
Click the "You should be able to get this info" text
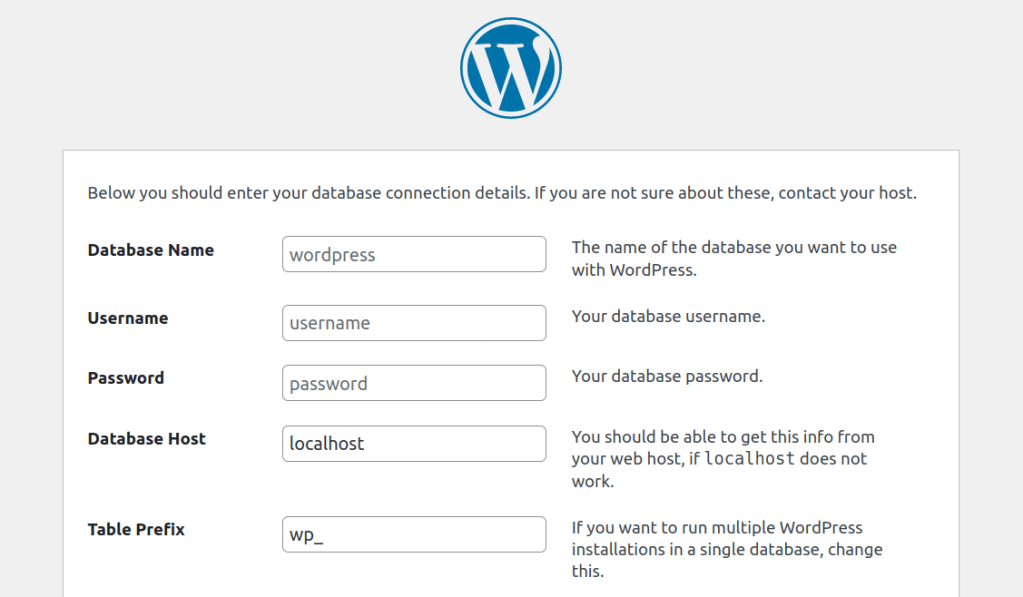722,437
